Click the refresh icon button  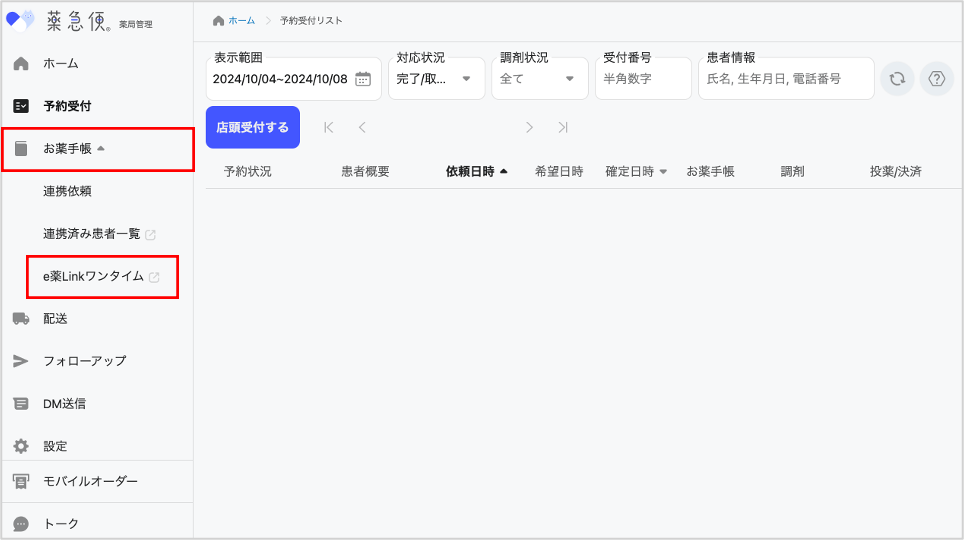click(x=897, y=79)
